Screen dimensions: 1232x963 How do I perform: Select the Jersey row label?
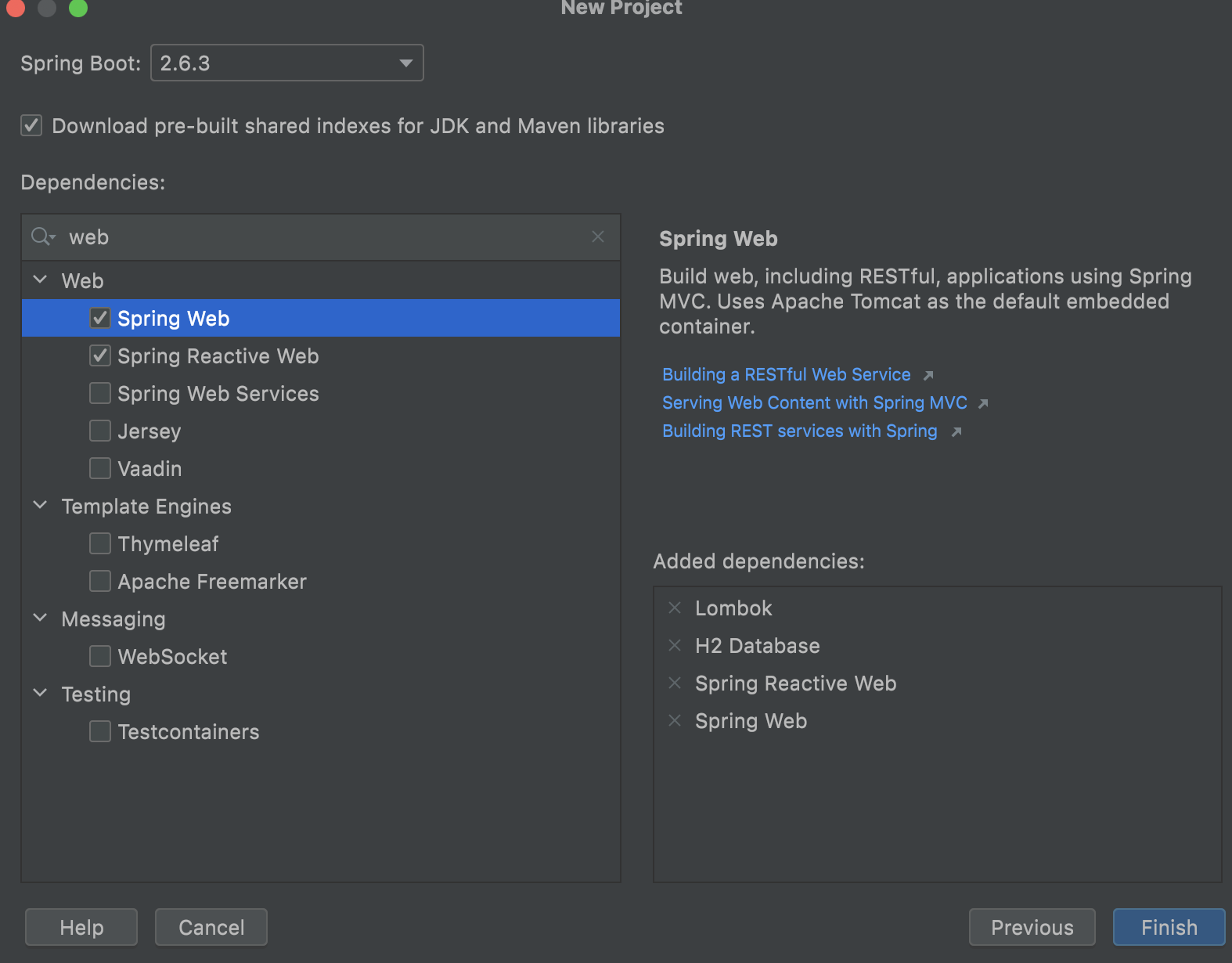pos(149,431)
